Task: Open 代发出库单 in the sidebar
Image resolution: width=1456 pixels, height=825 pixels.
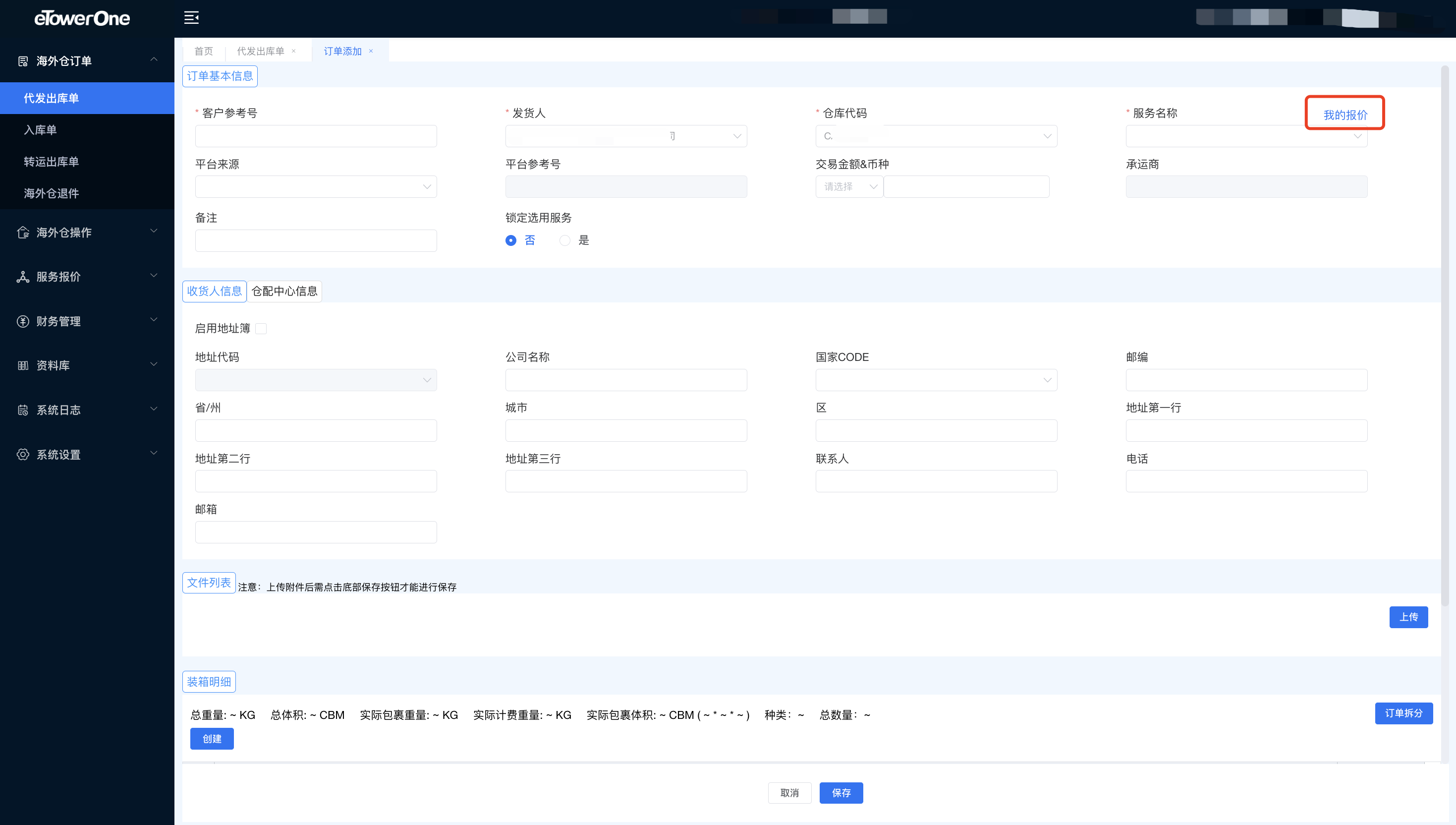Action: (x=87, y=98)
